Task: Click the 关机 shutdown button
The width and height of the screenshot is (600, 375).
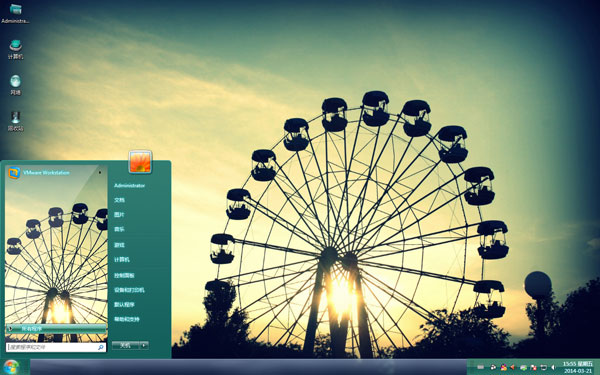Action: 126,345
